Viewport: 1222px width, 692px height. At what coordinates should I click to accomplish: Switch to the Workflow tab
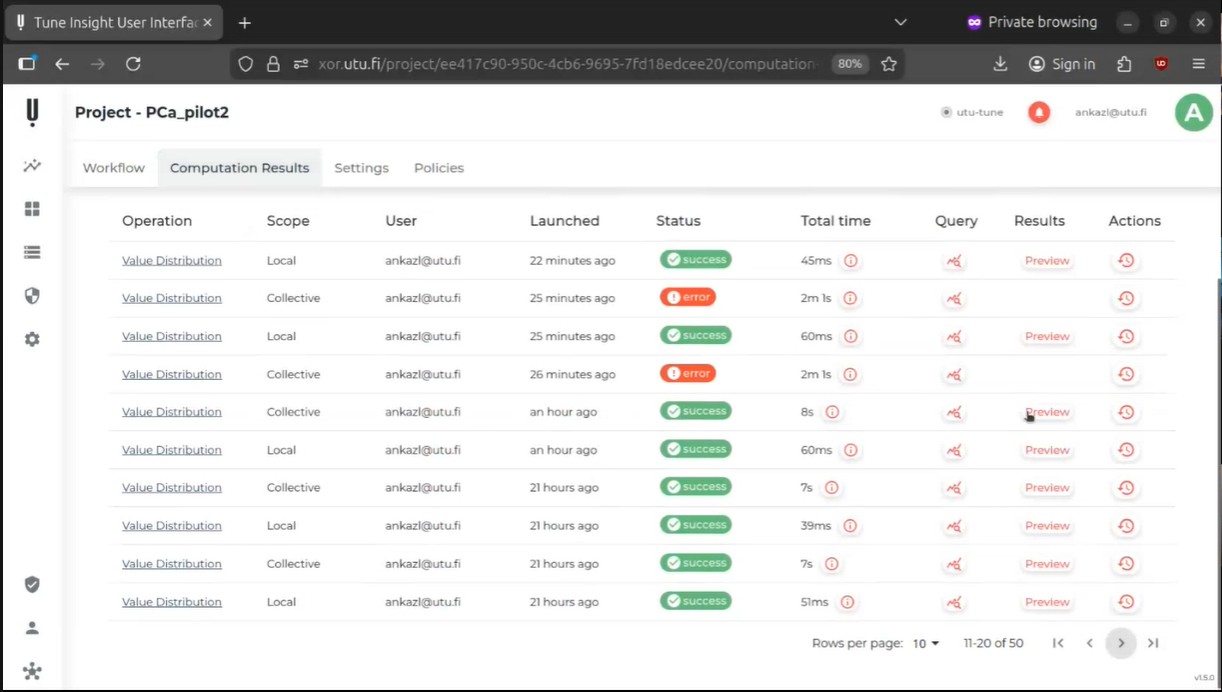point(114,168)
